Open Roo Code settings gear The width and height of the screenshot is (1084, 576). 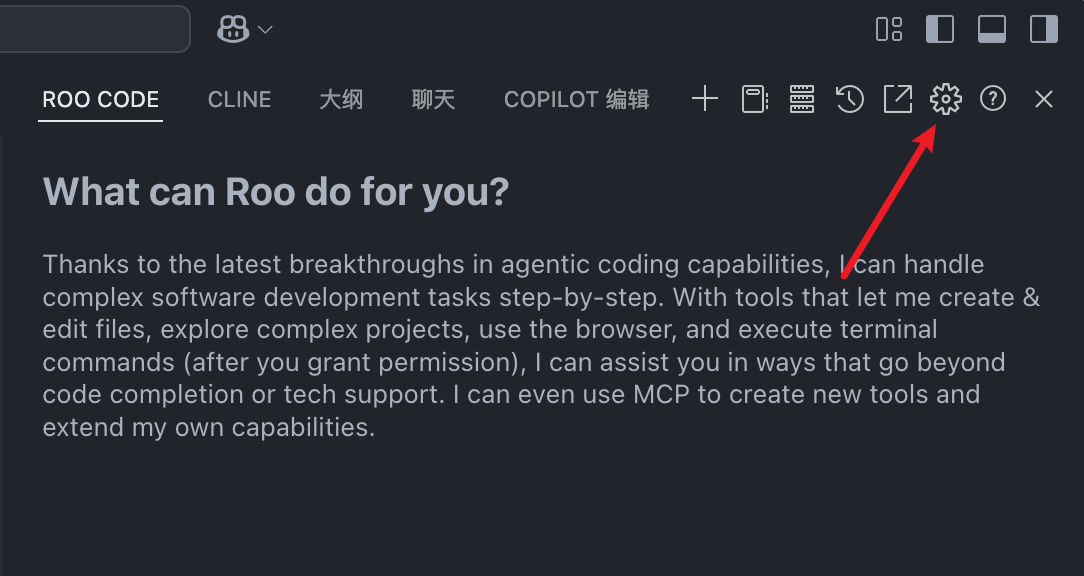[945, 98]
